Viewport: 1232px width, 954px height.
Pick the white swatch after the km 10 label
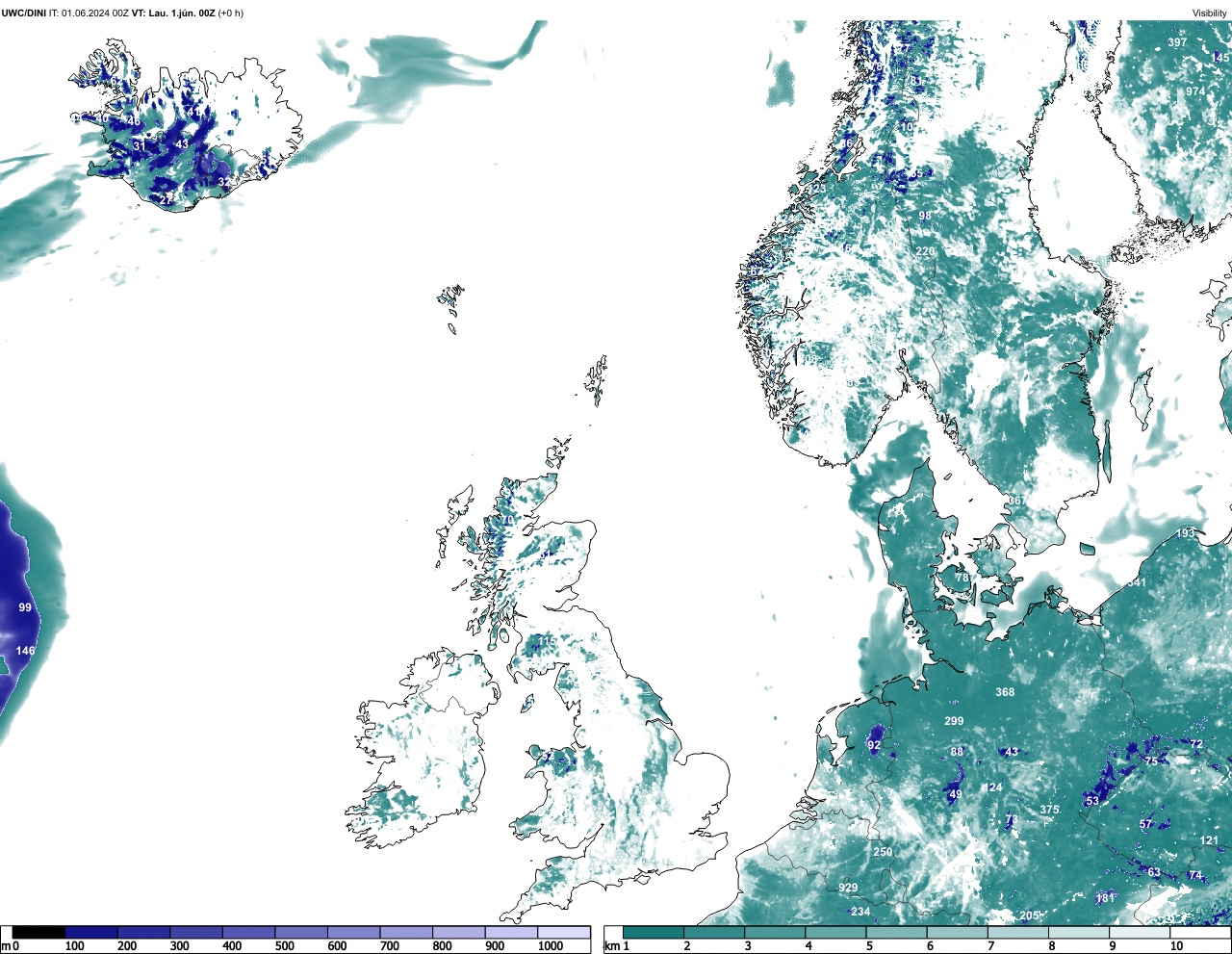[x=1201, y=932]
